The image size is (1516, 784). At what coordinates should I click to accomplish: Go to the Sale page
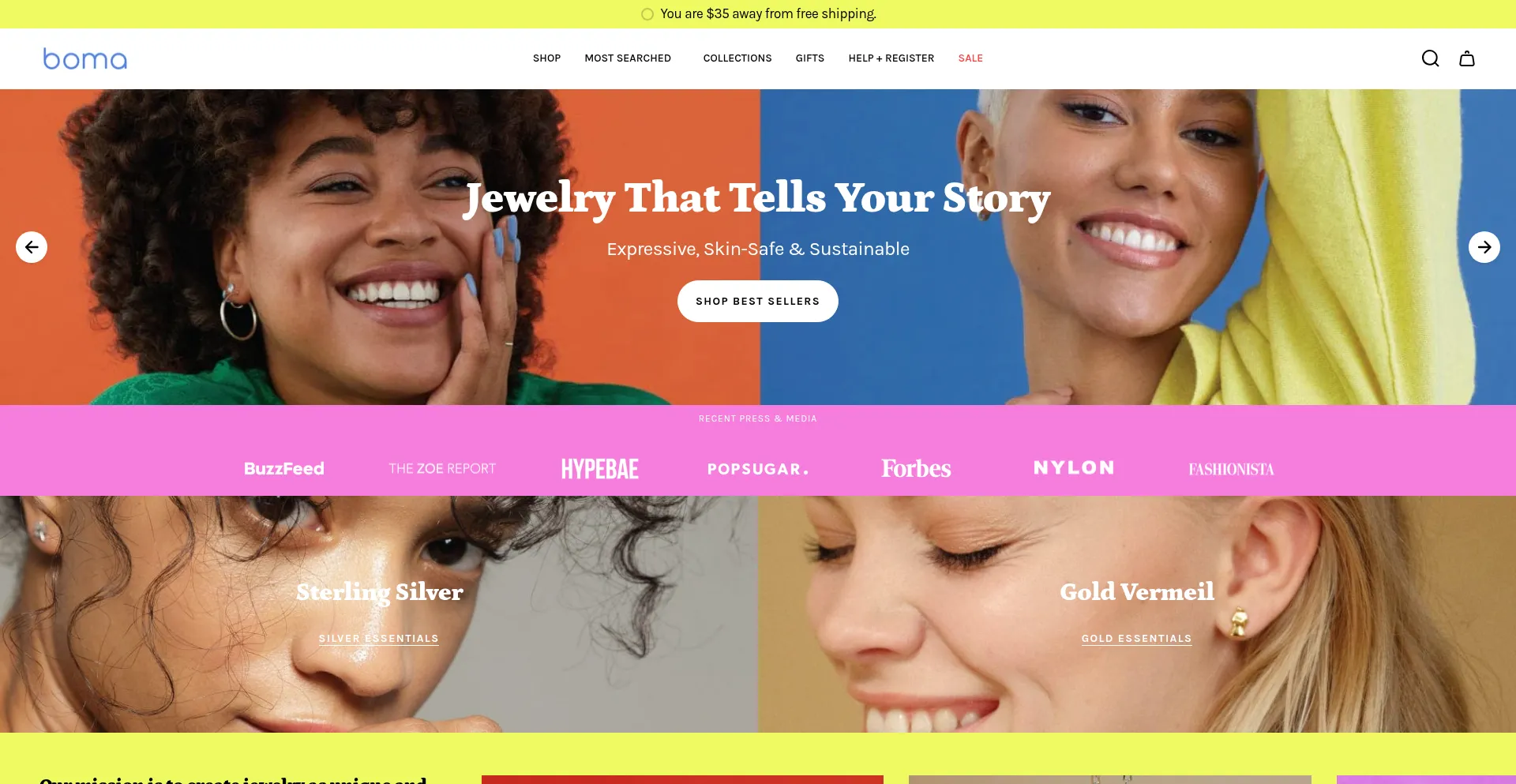pyautogui.click(x=970, y=58)
